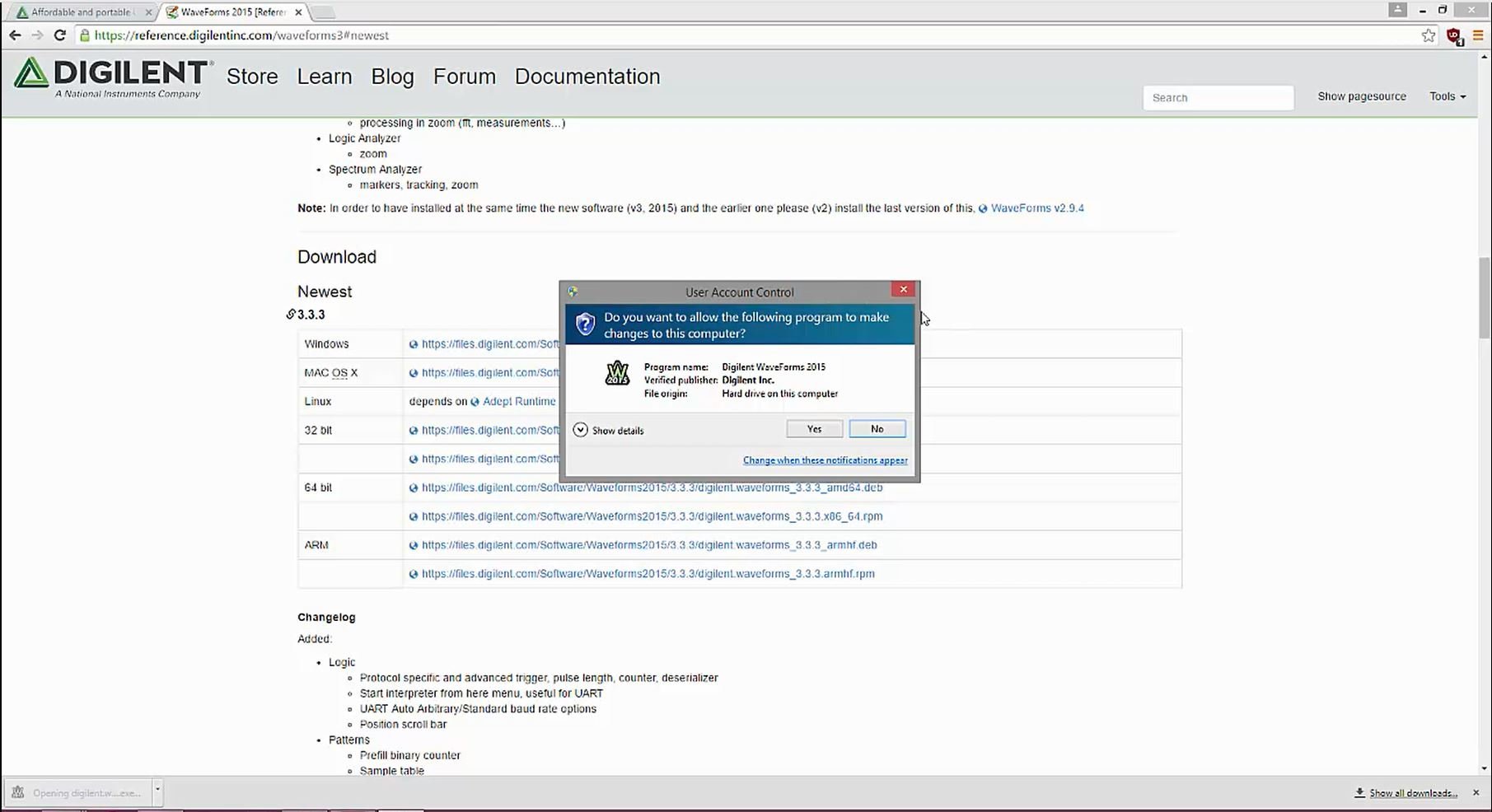Image resolution: width=1492 pixels, height=812 pixels.
Task: Click the browser back arrow
Action: tap(15, 35)
